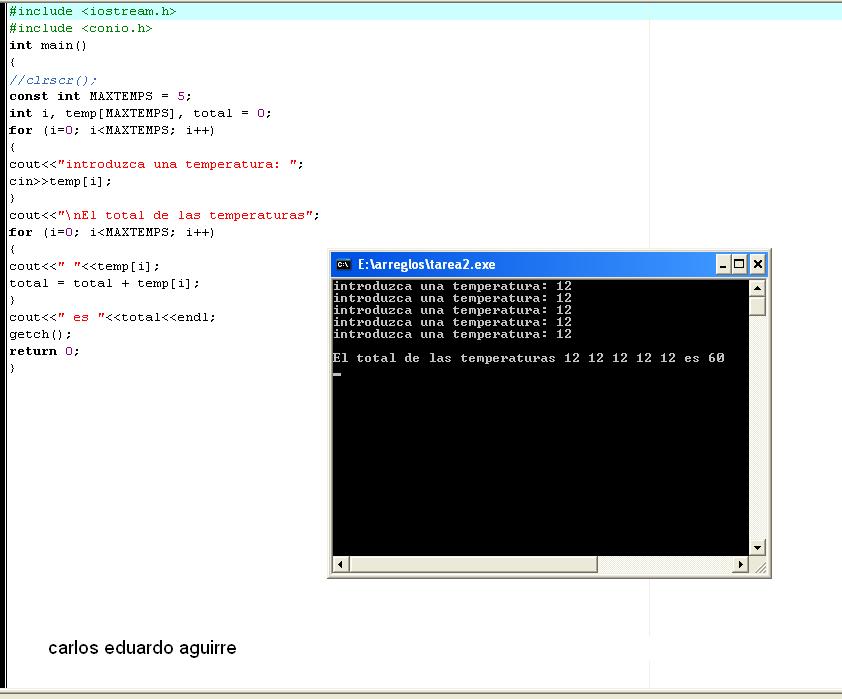Image resolution: width=842 pixels, height=699 pixels.
Task: Click the console horizontal scrollbar thumb
Action: (x=473, y=564)
